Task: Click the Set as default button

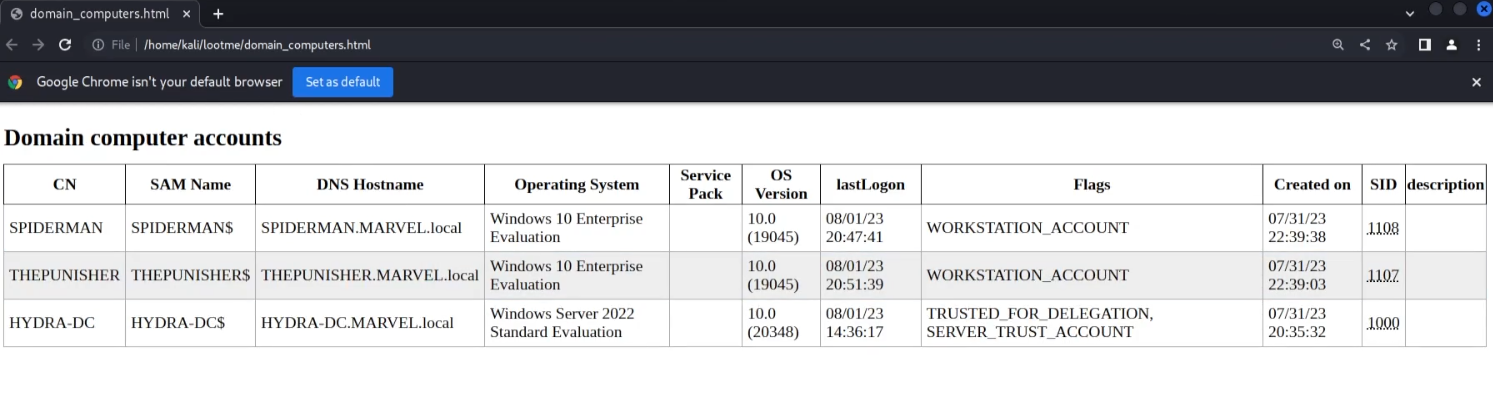Action: point(342,82)
